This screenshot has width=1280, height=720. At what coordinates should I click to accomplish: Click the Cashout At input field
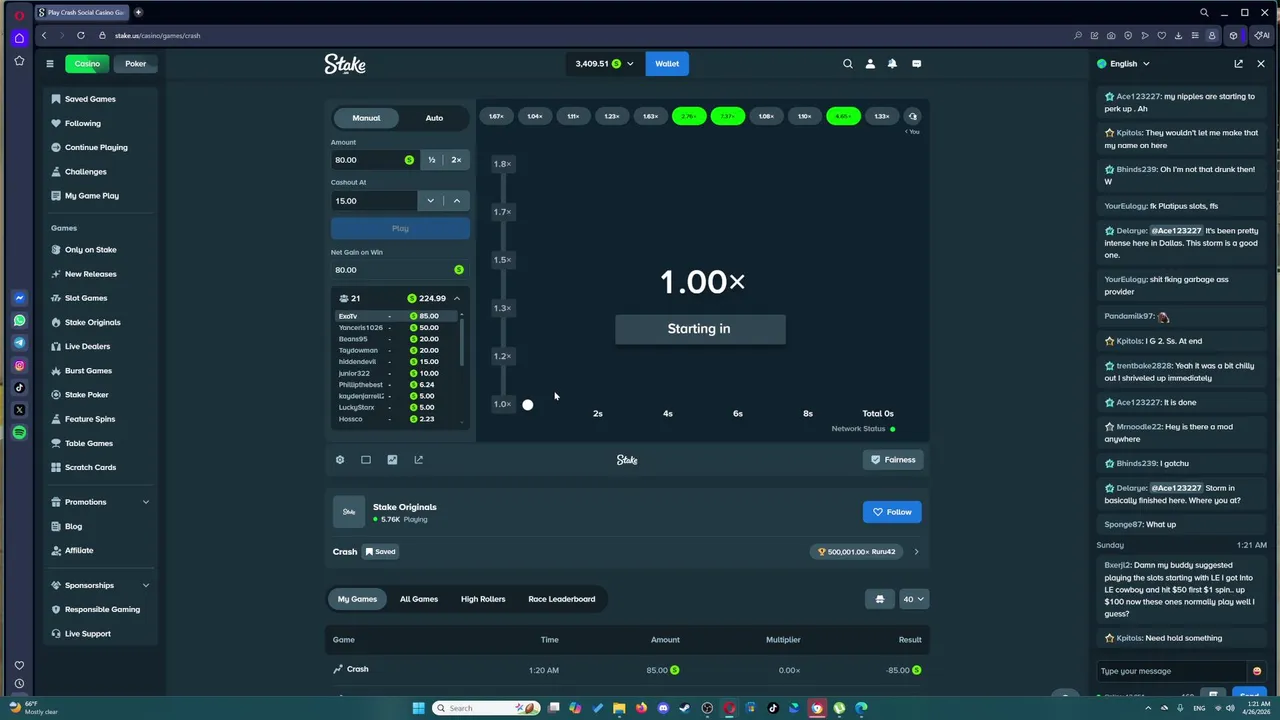point(374,201)
